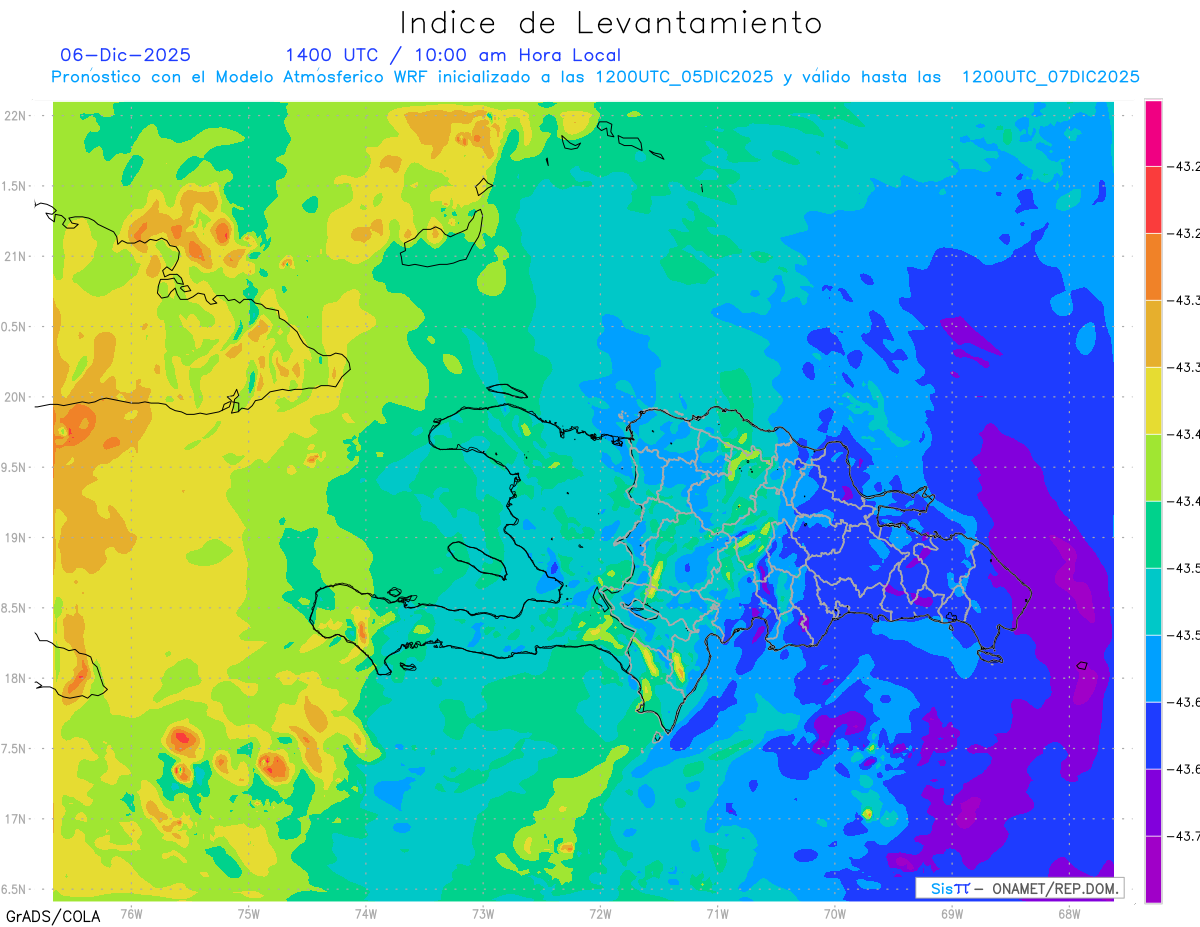The image size is (1200, 927).
Task: Pick the dark purple swatch at legend bottom
Action: coord(1153,869)
